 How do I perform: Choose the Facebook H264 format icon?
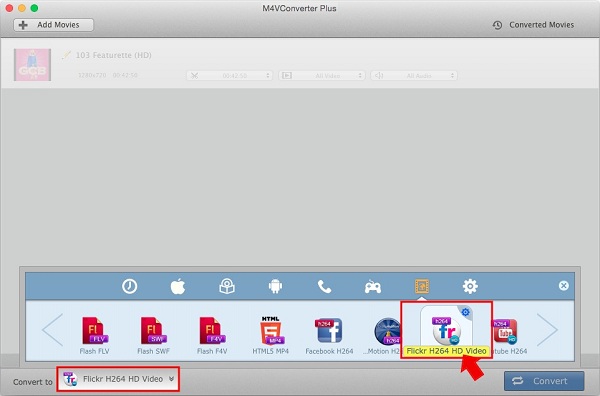(329, 331)
